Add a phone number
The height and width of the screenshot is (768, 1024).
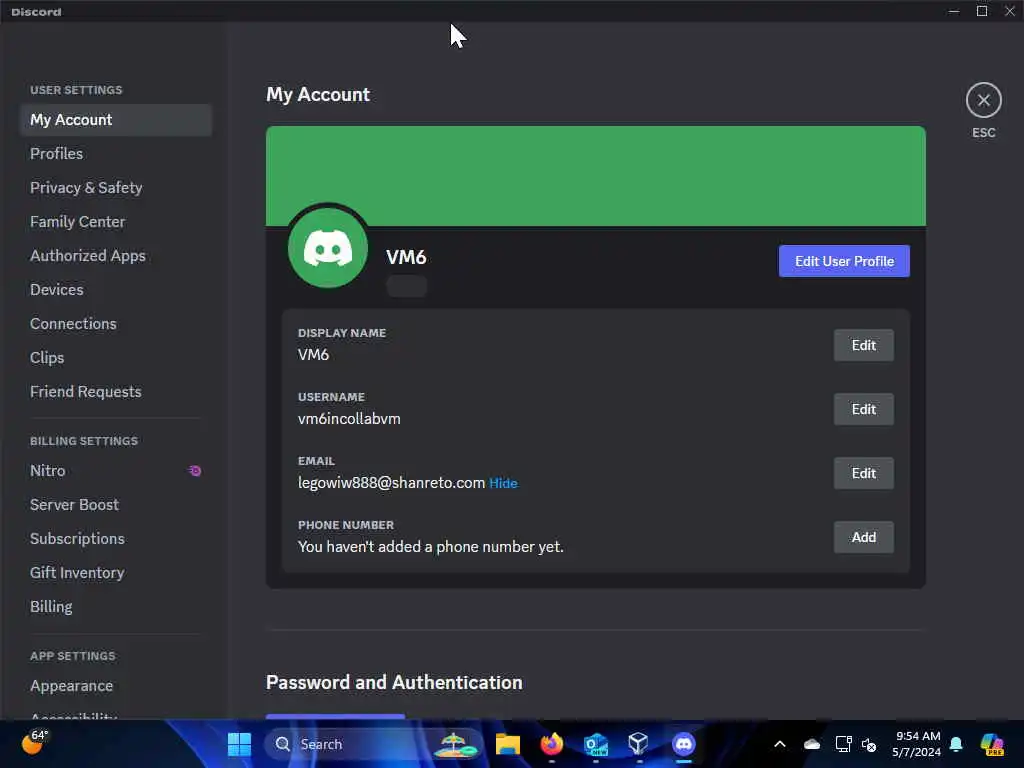point(863,537)
